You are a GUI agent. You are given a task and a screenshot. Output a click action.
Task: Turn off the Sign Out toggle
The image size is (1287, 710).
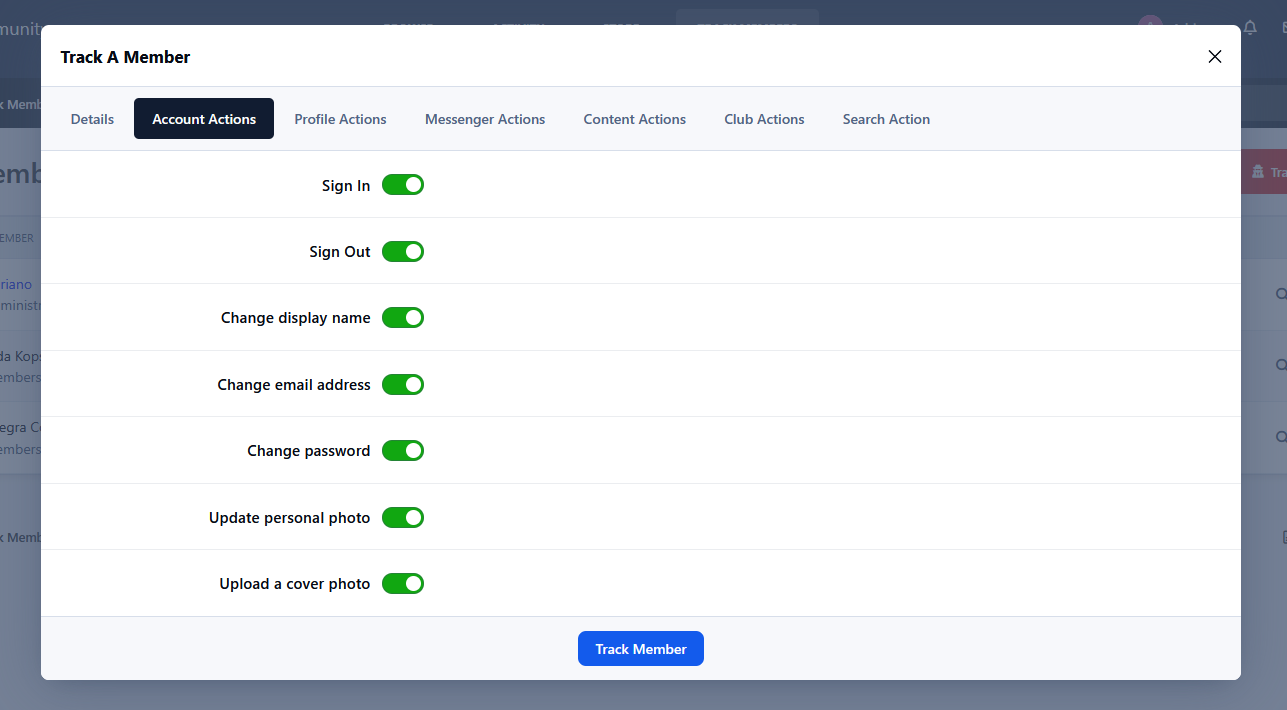tap(403, 251)
